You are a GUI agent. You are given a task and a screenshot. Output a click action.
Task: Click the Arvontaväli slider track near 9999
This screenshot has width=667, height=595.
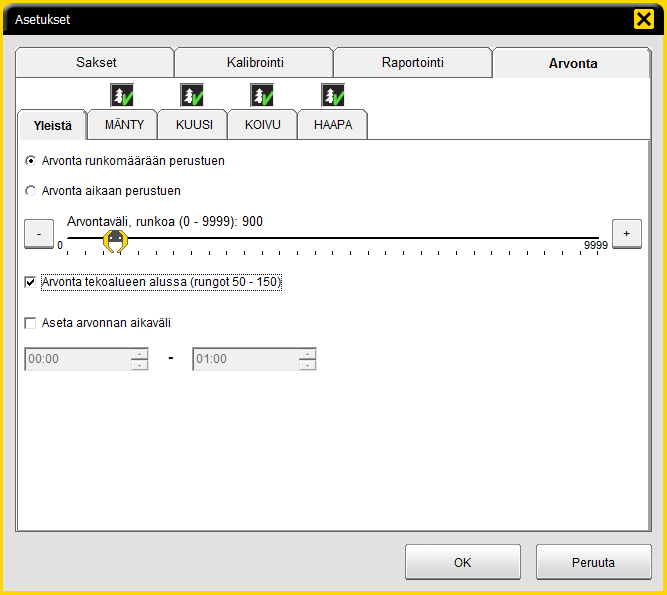[596, 238]
